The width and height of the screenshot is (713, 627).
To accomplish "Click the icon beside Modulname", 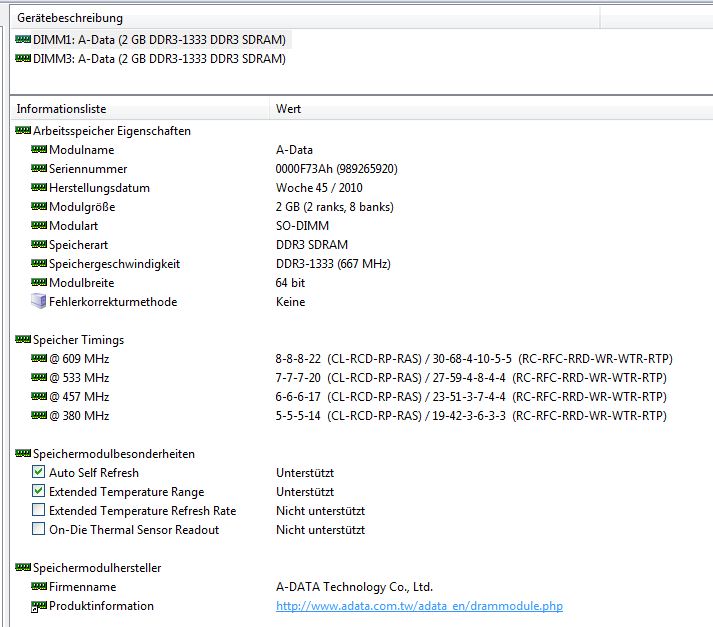I will pos(39,149).
